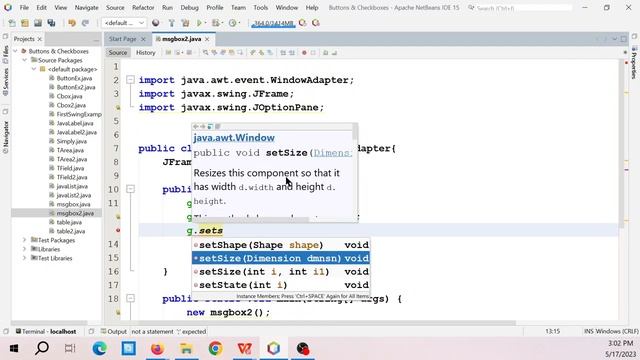Screen dimensions: 640x360
Task: Follow the Dimension link in the Javadoc popup
Action: click(x=332, y=153)
